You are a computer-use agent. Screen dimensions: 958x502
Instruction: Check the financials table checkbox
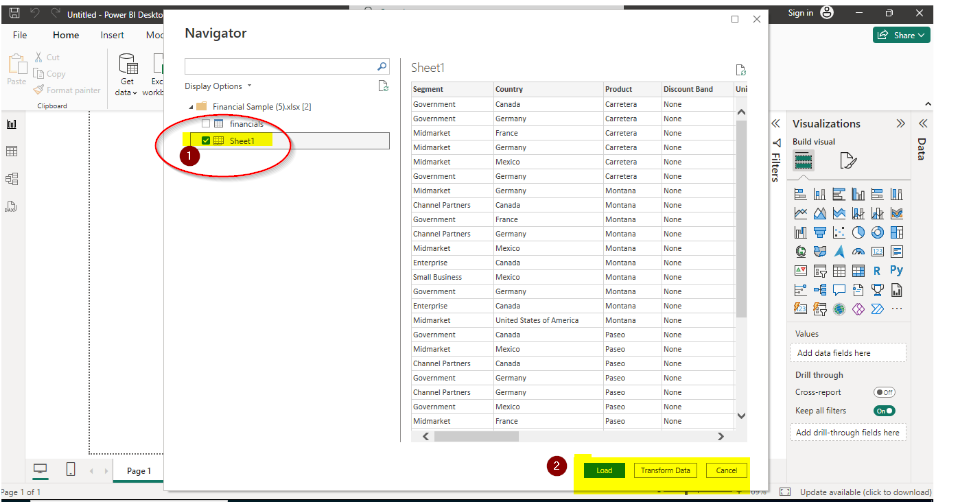[x=206, y=123]
